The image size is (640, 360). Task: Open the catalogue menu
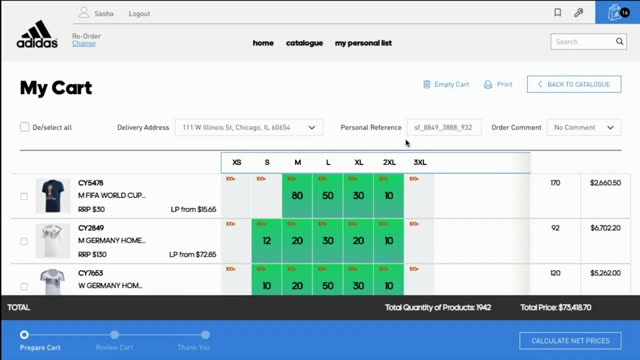point(304,43)
